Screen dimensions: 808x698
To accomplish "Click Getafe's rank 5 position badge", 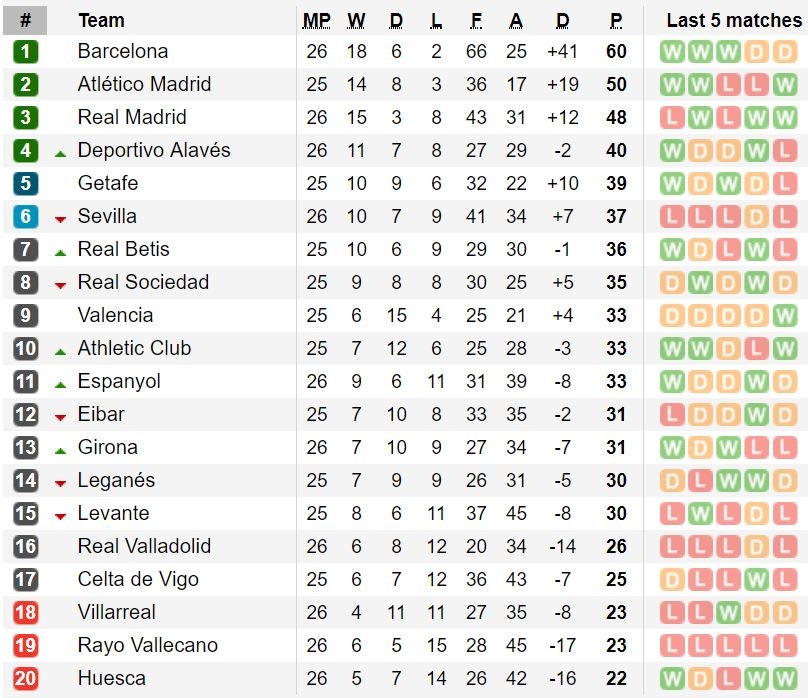I will coord(25,184).
